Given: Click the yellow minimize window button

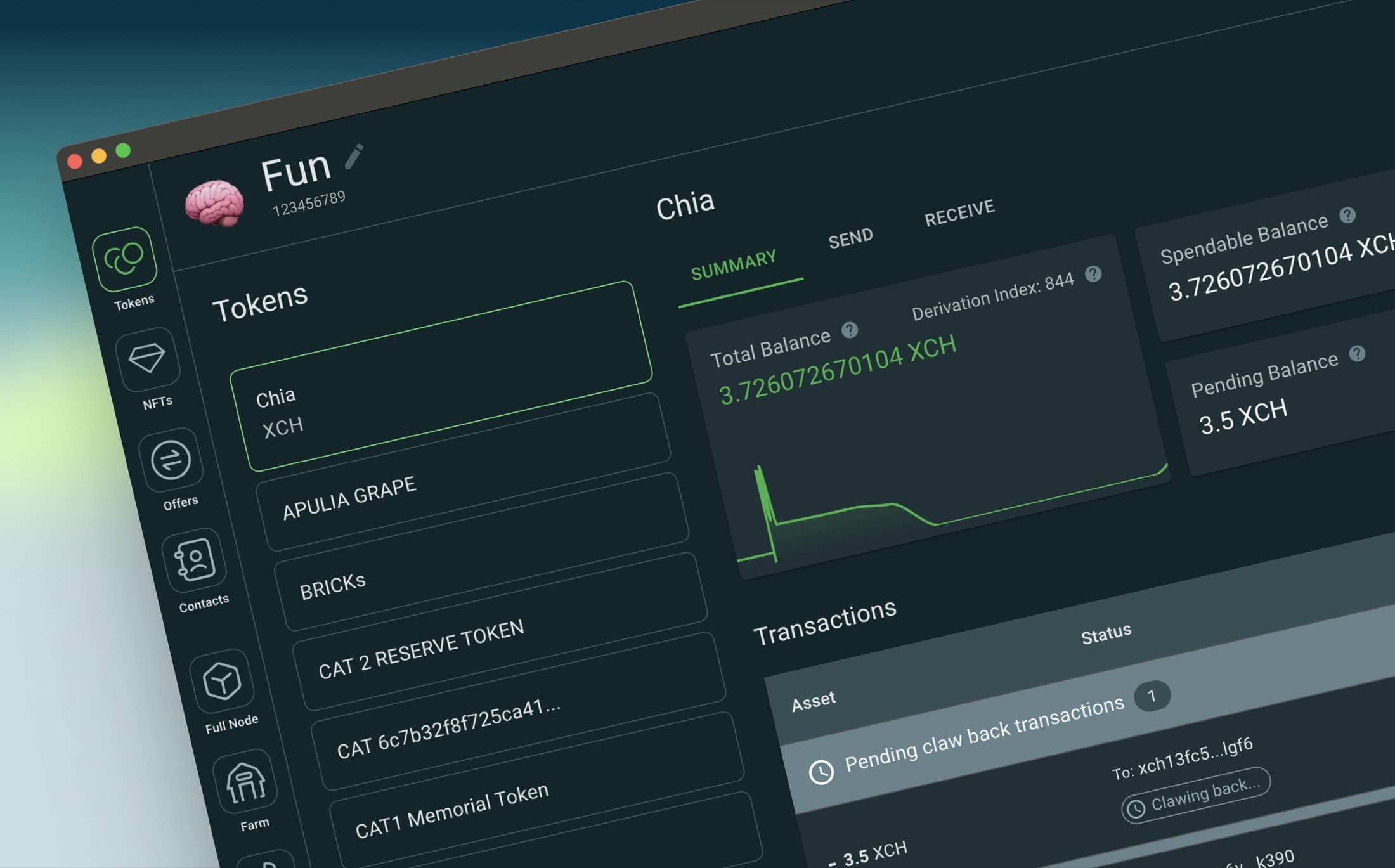Looking at the screenshot, I should (x=99, y=155).
